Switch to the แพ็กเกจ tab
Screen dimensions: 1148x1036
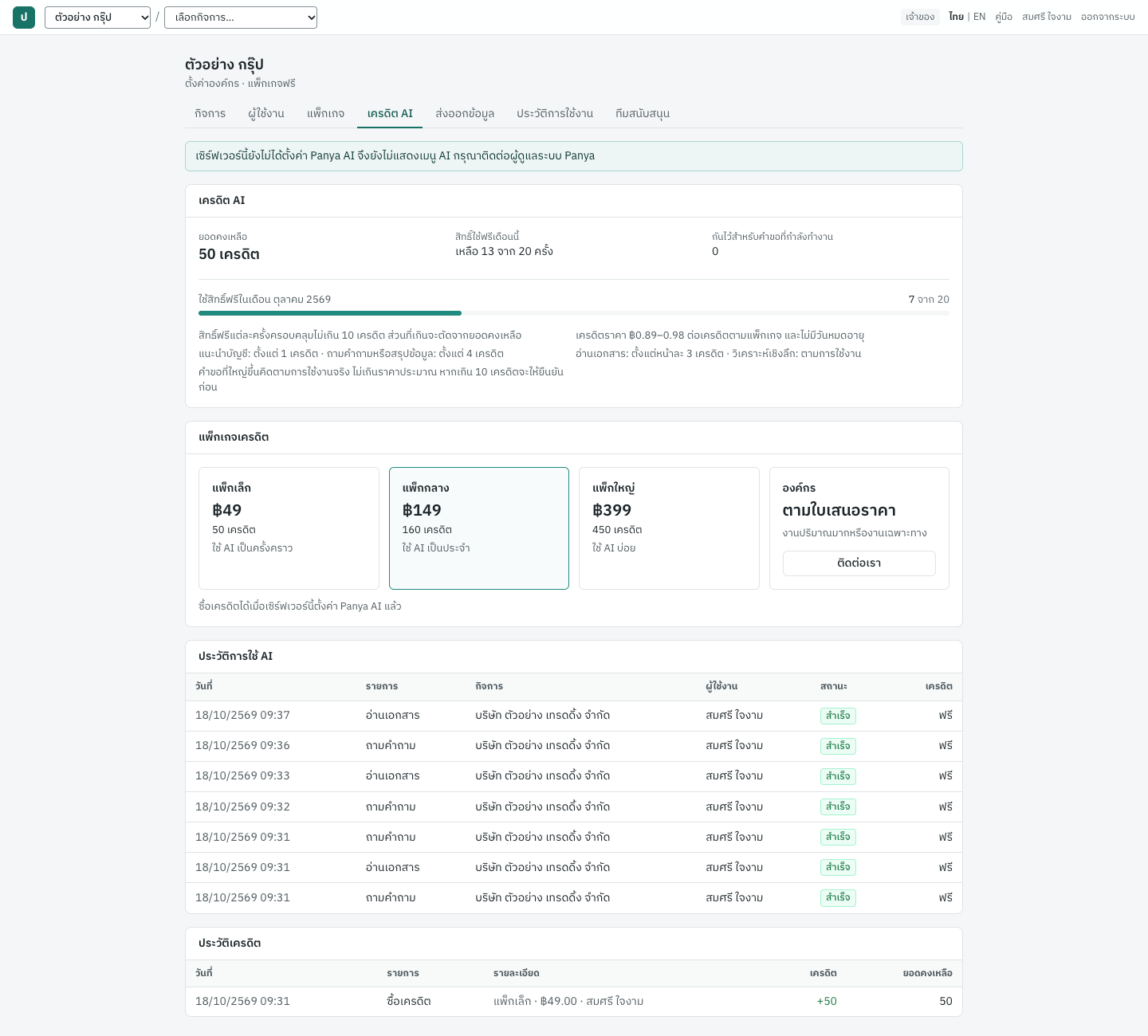pyautogui.click(x=325, y=113)
